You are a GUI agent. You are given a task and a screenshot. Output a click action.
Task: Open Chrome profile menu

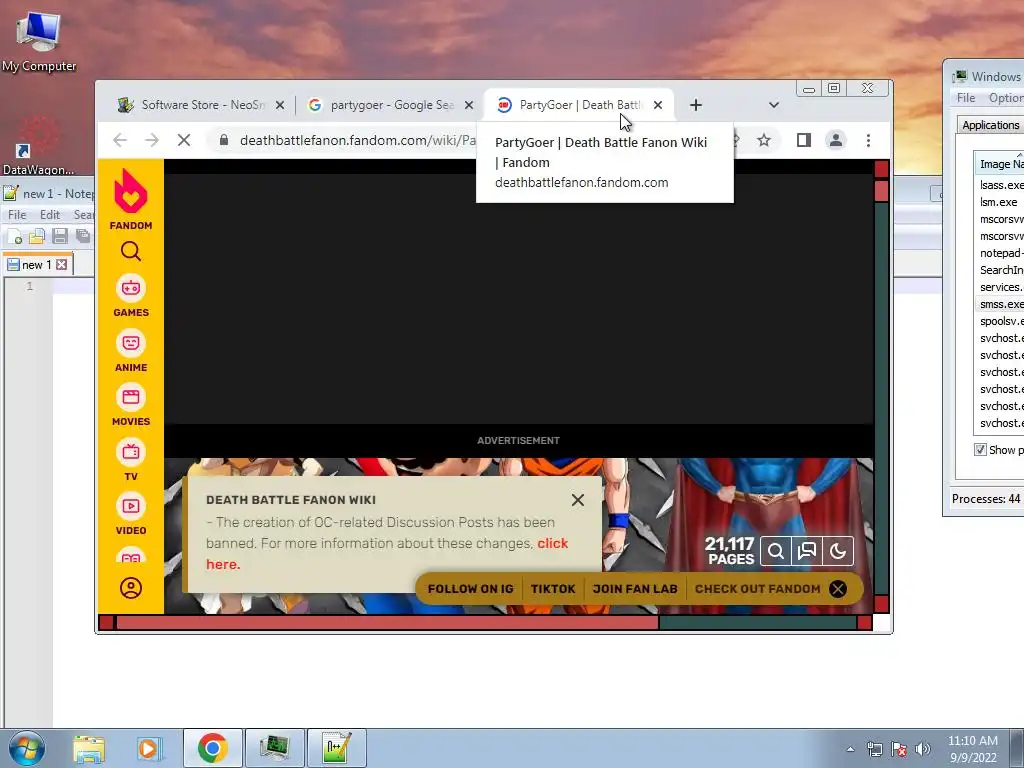835,140
